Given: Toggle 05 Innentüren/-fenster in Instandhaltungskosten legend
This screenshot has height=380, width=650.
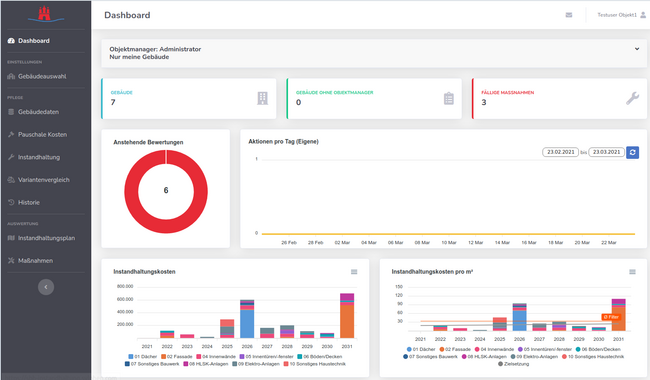Looking at the screenshot, I should click(x=266, y=356).
